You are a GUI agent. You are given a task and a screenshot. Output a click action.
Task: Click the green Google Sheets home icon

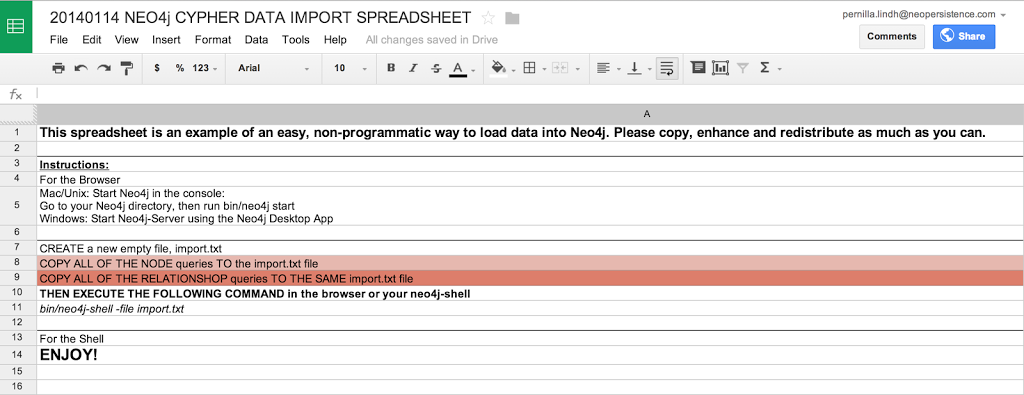16,26
